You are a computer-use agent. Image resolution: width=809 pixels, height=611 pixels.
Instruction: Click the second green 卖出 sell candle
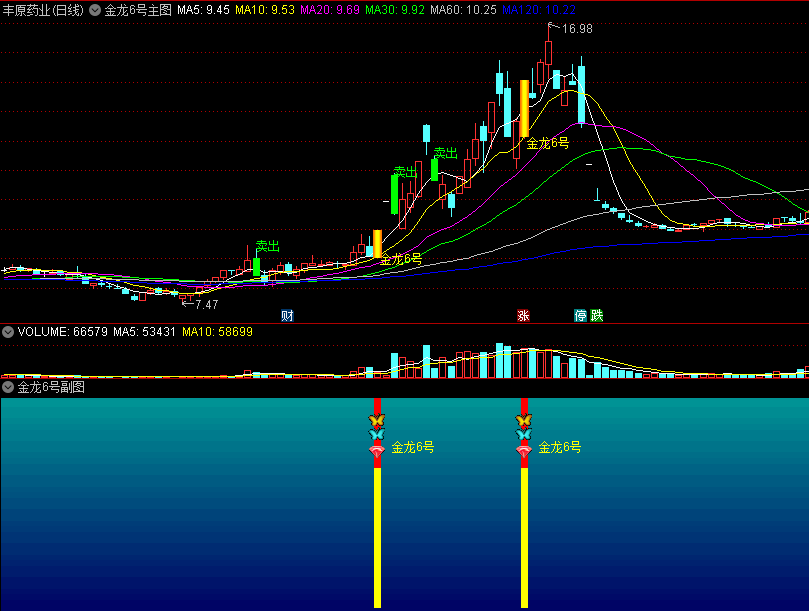click(x=395, y=195)
